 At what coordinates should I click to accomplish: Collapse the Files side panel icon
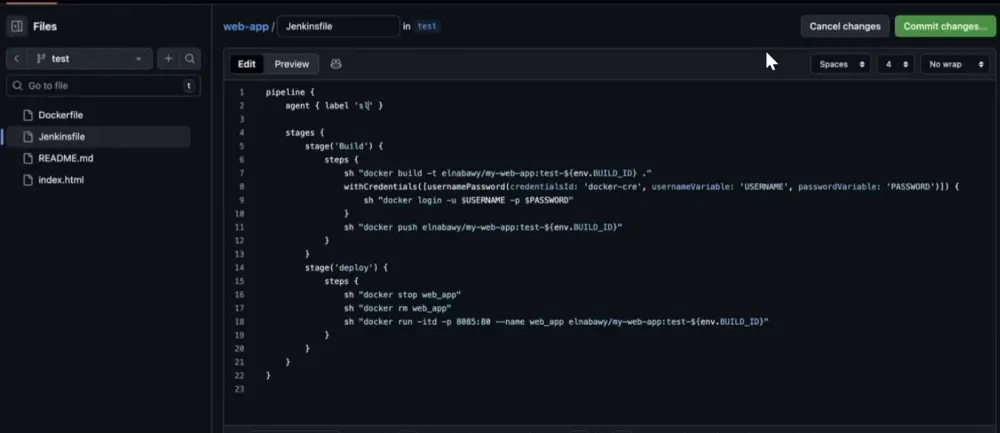point(17,26)
